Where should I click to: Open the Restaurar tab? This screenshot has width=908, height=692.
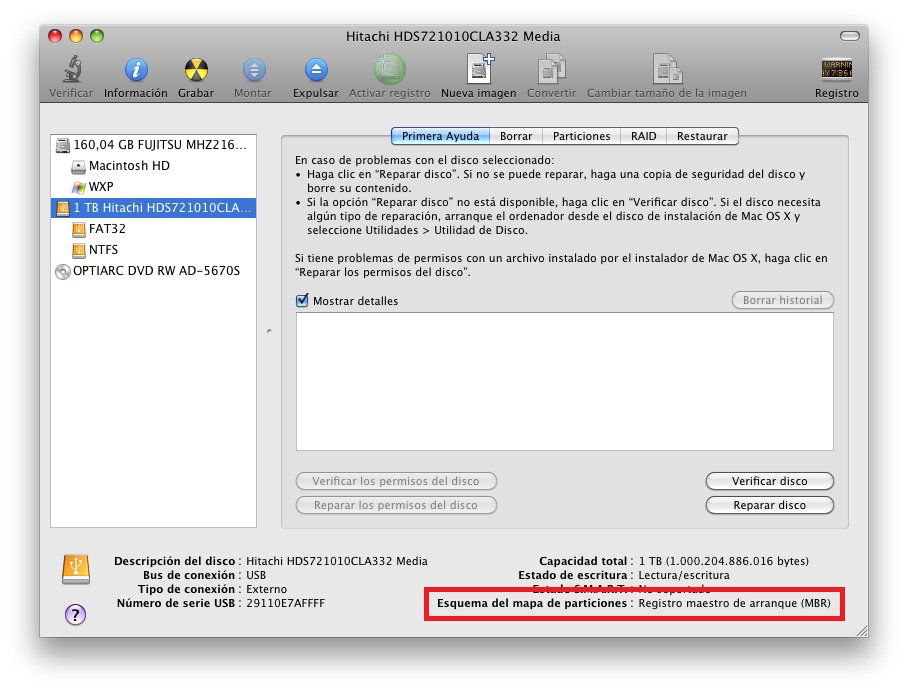click(x=702, y=136)
